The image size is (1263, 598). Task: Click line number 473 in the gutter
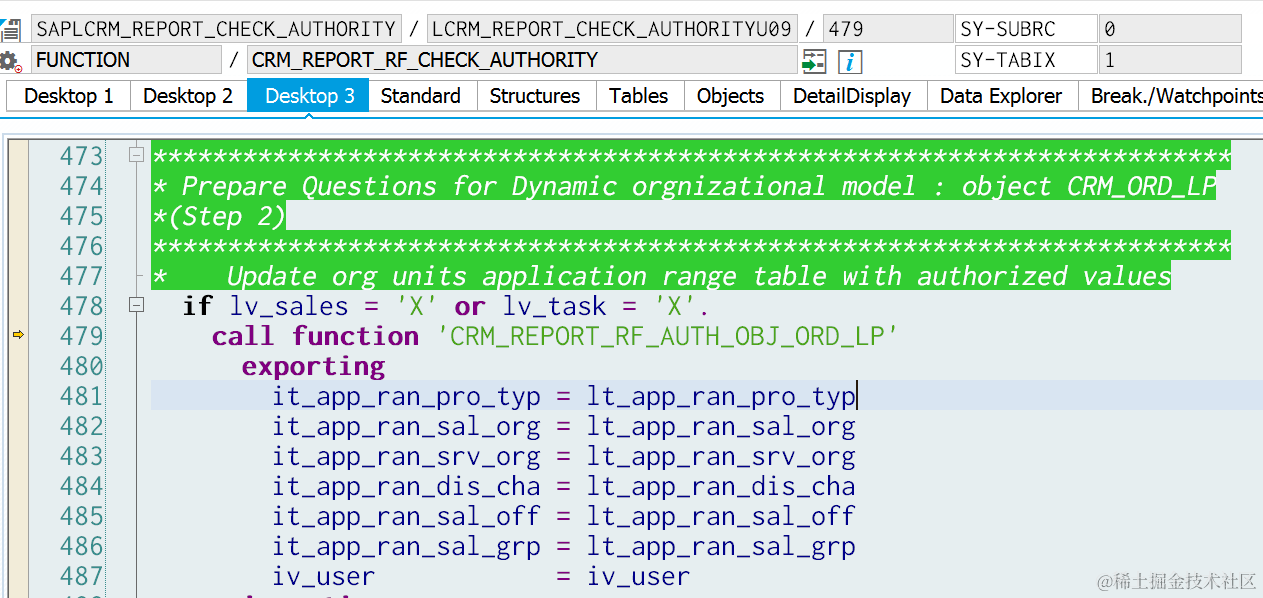point(81,156)
